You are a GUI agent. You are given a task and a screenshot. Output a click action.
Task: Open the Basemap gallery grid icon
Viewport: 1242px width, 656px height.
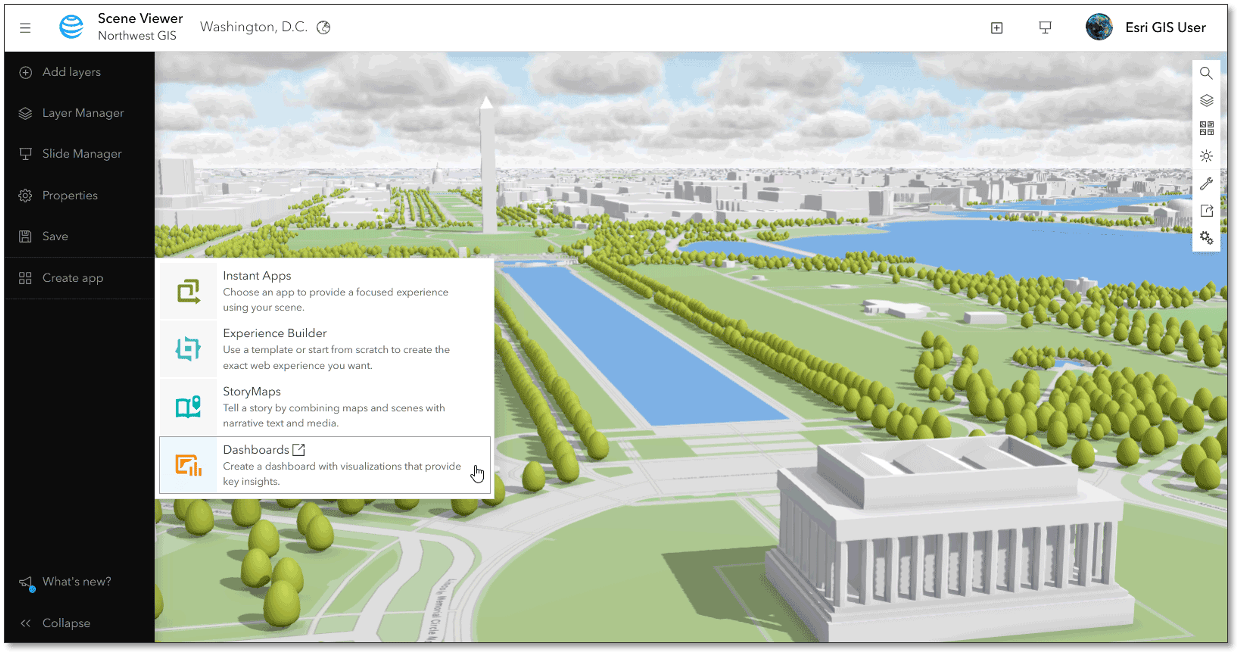click(x=1207, y=128)
